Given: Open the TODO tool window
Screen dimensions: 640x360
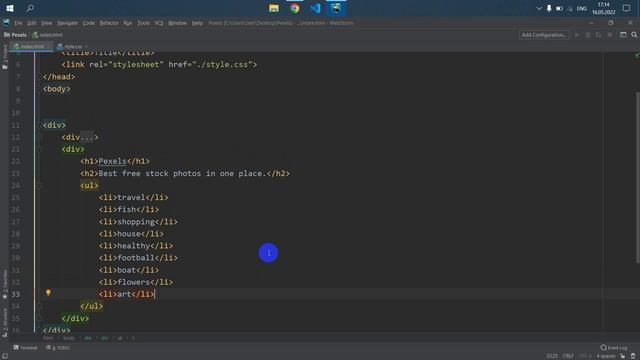Looking at the screenshot, I should click(58, 348).
